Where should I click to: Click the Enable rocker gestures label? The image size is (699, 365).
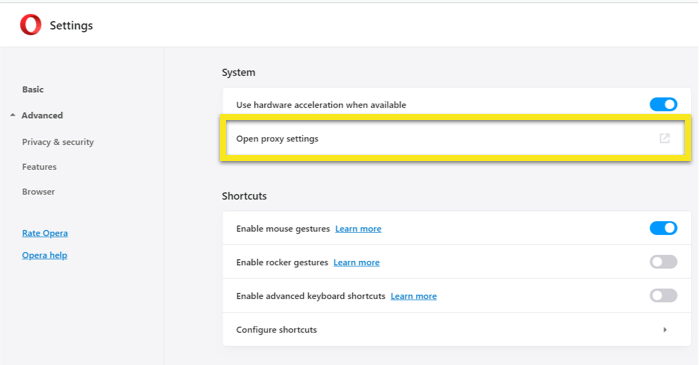pos(282,262)
